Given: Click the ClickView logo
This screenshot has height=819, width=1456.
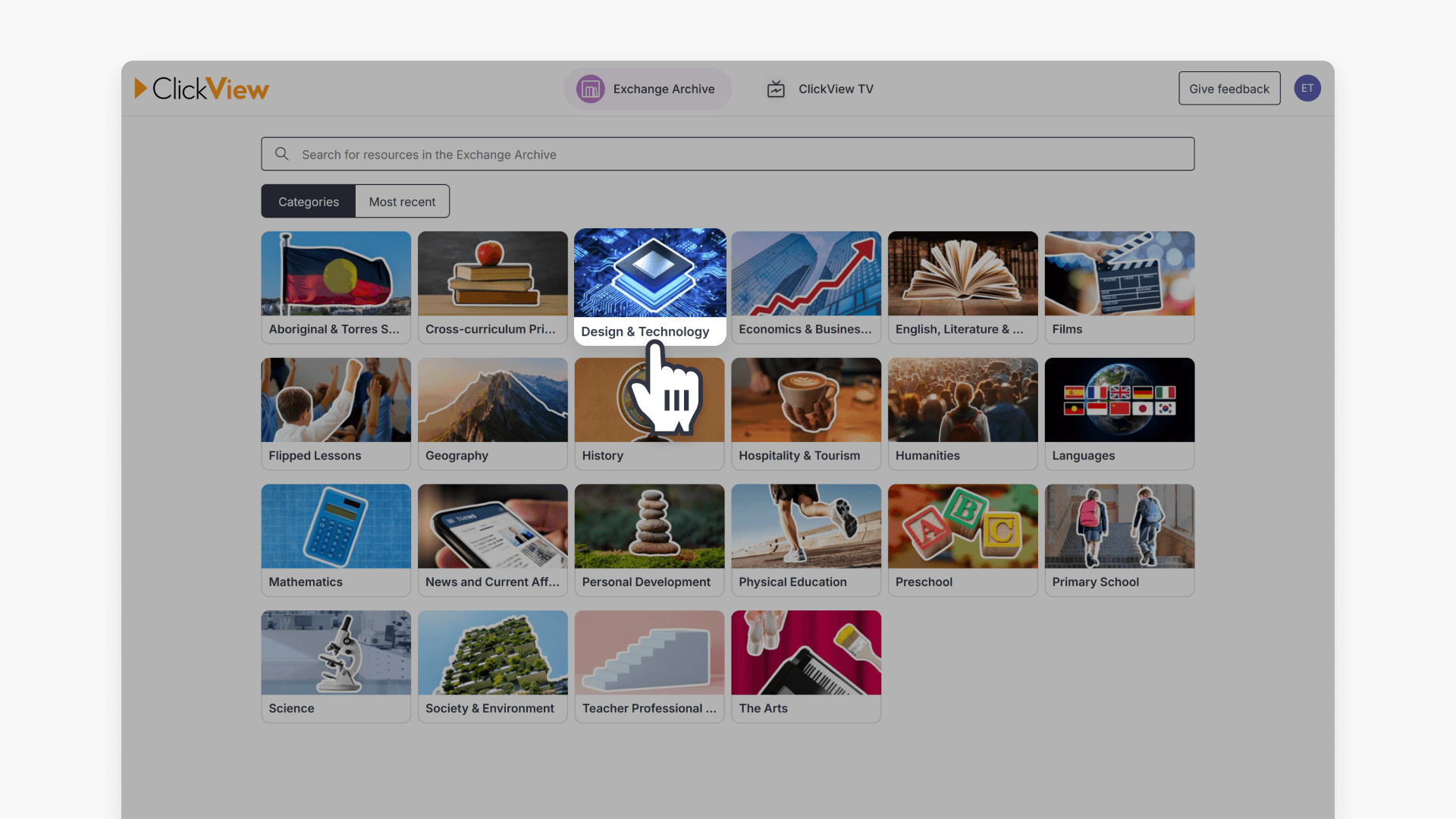Looking at the screenshot, I should tap(202, 88).
